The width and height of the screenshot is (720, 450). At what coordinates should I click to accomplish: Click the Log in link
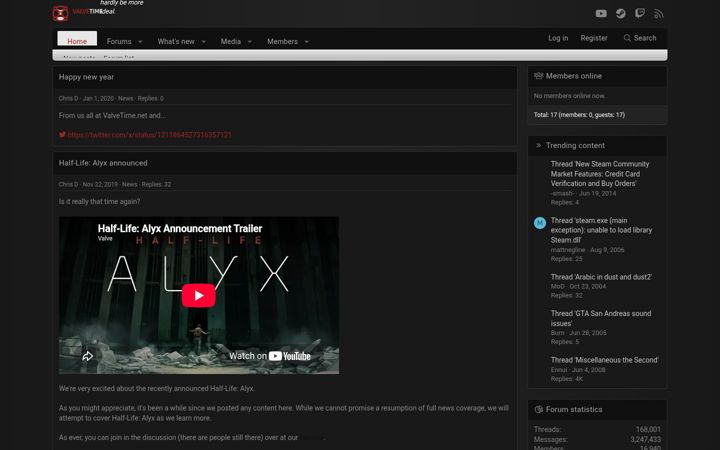point(558,38)
